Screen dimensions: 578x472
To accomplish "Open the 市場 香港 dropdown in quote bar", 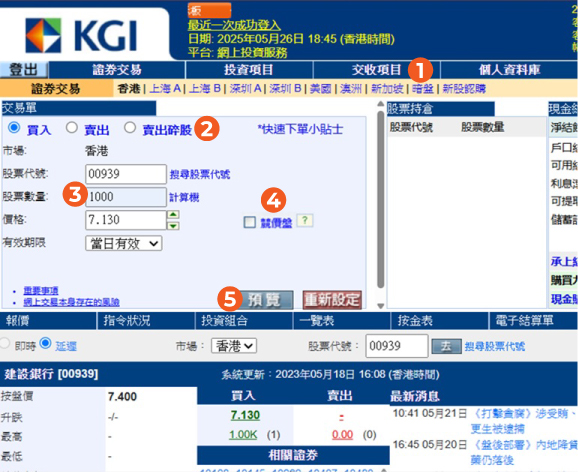I will click(234, 346).
